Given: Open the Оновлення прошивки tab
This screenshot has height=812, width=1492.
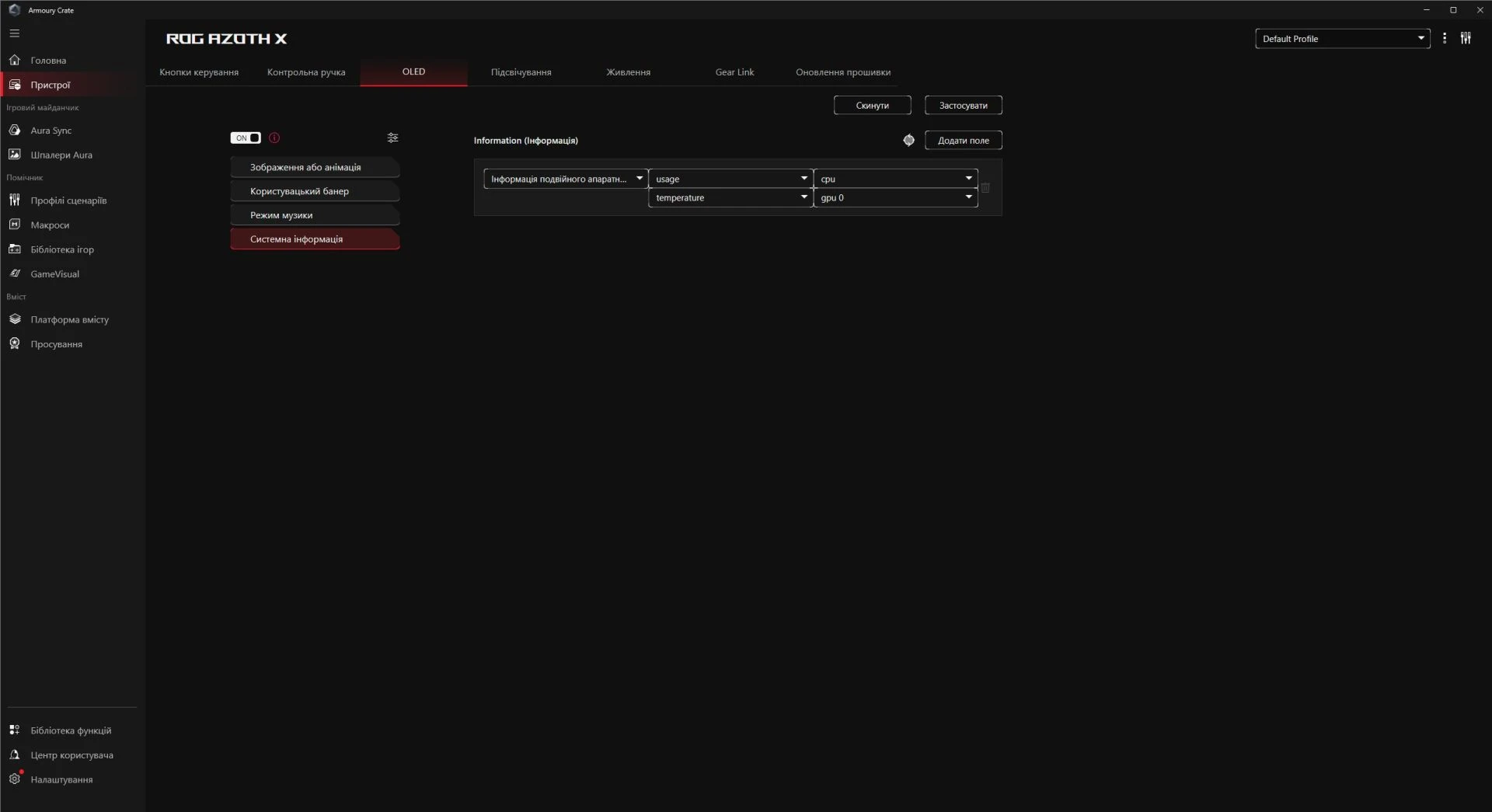Looking at the screenshot, I should click(x=843, y=72).
